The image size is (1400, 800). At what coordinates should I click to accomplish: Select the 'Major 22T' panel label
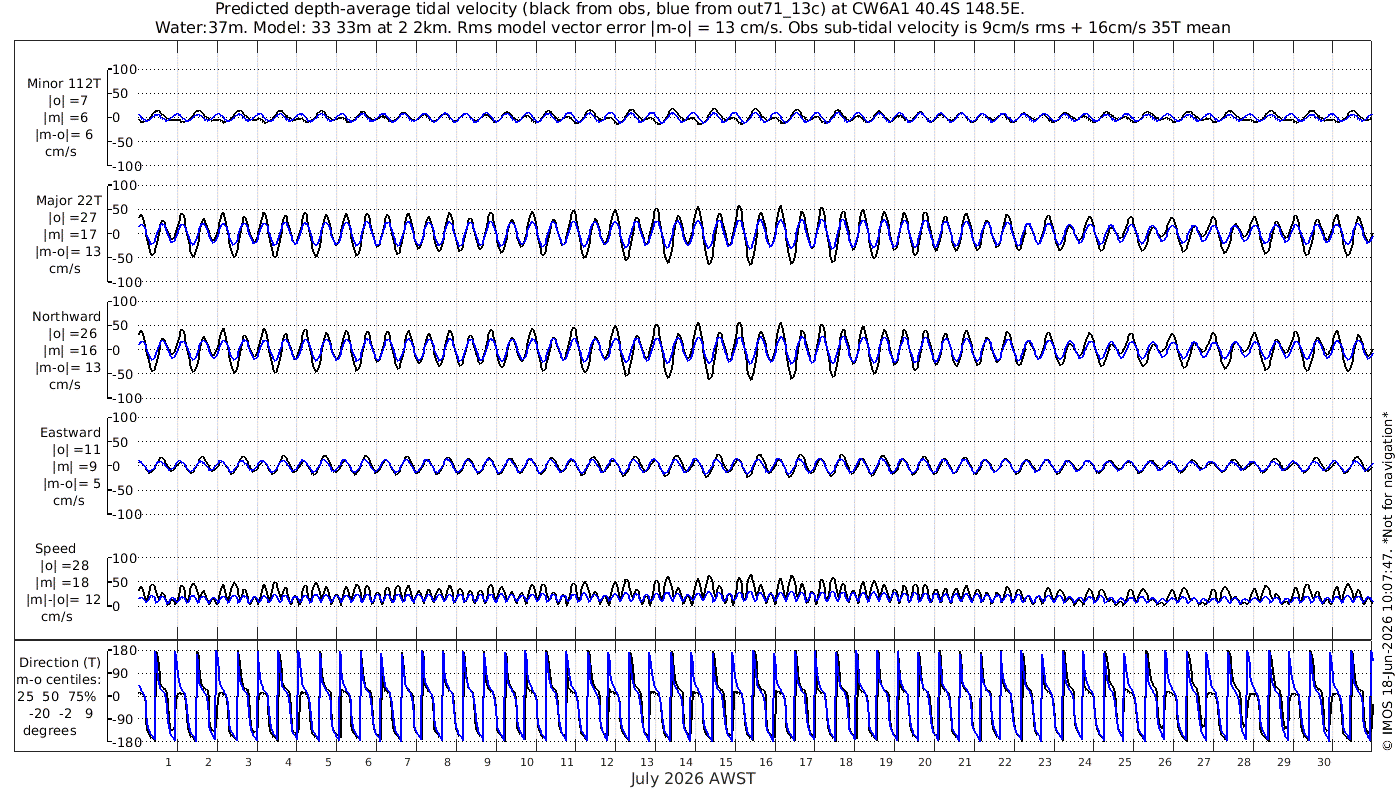point(67,200)
